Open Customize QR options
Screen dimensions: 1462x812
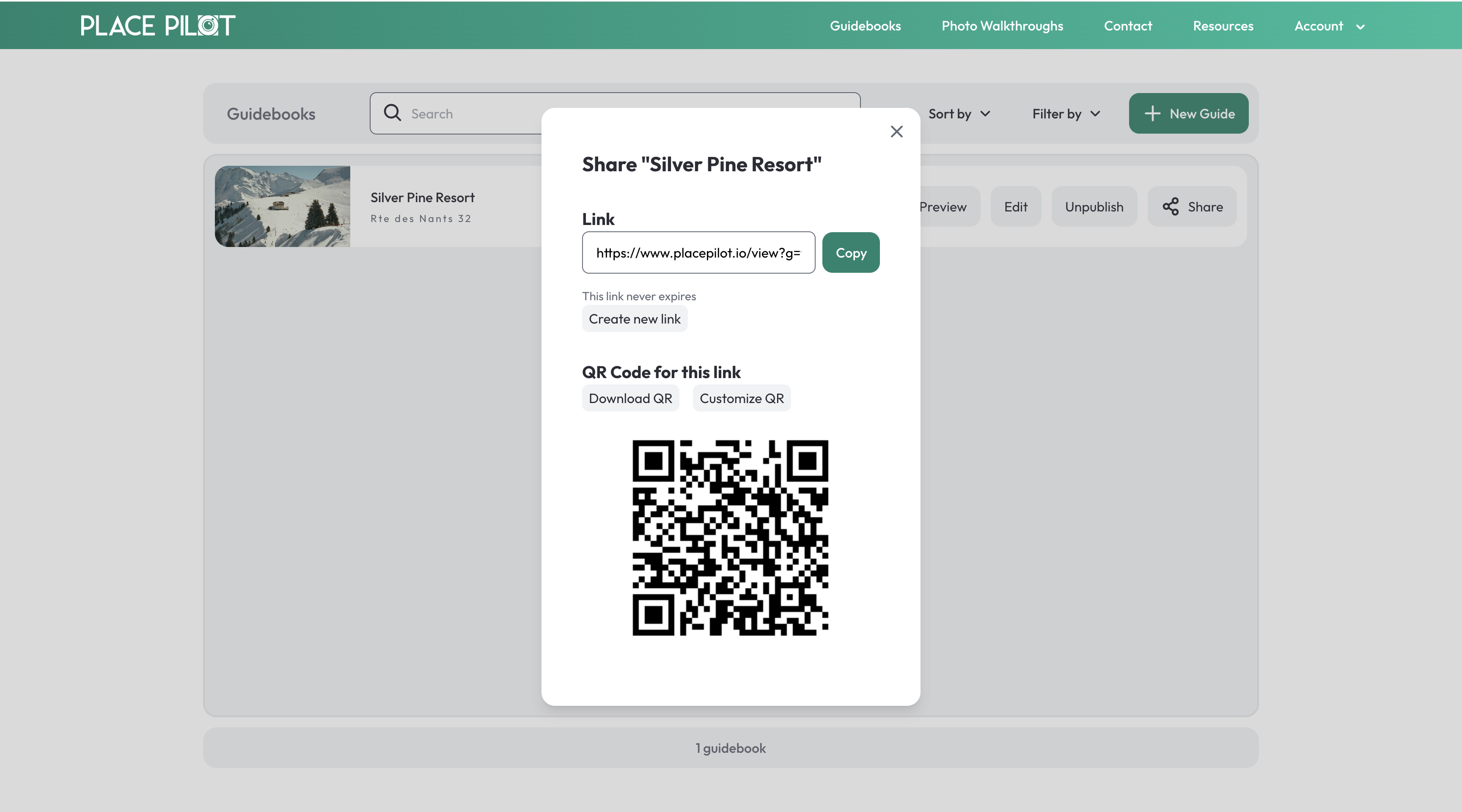tap(741, 398)
